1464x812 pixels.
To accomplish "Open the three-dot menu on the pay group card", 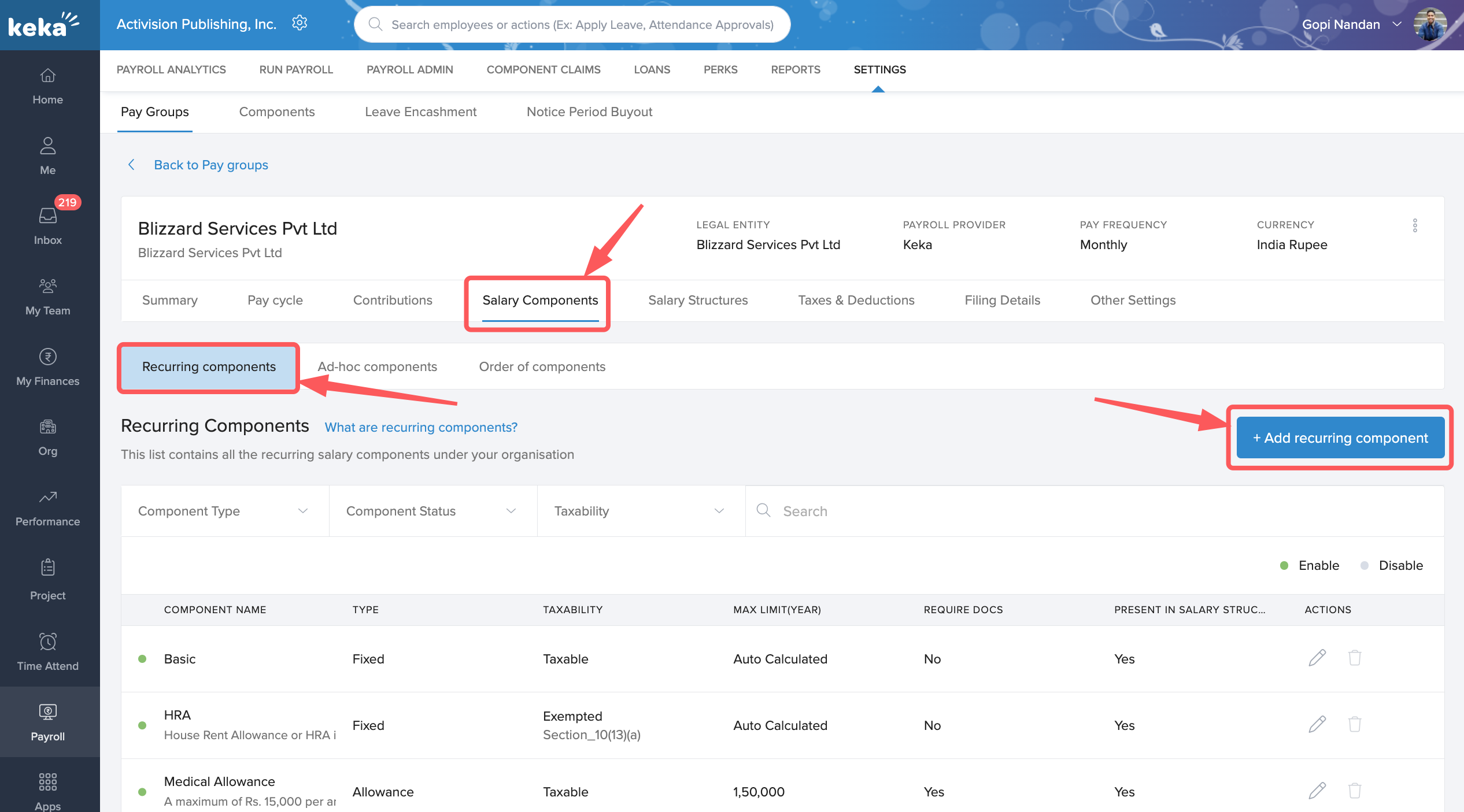I will coord(1415,225).
